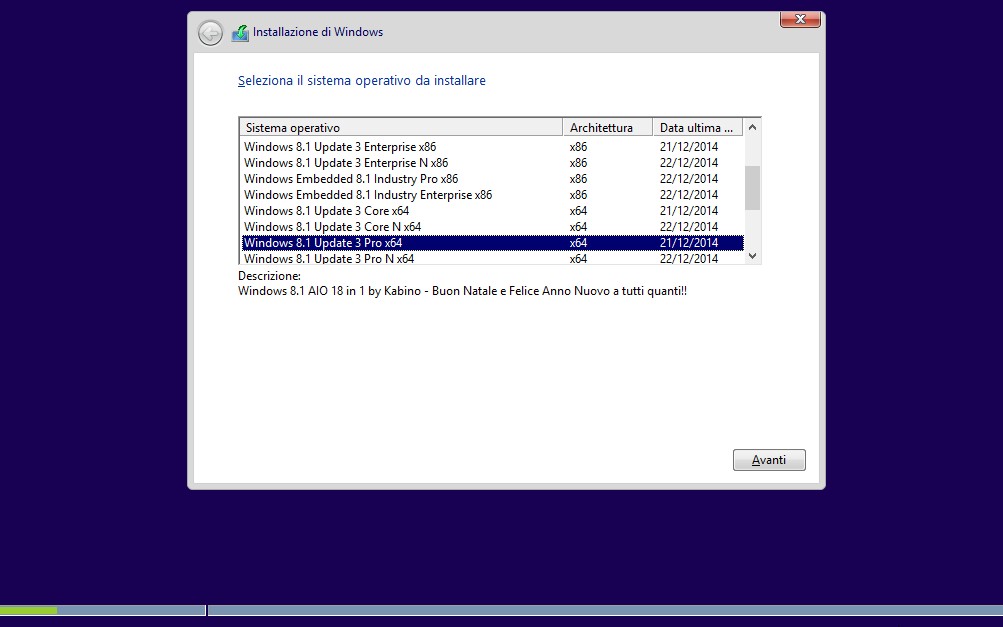Click the Installazione di Windows title text

click(318, 32)
